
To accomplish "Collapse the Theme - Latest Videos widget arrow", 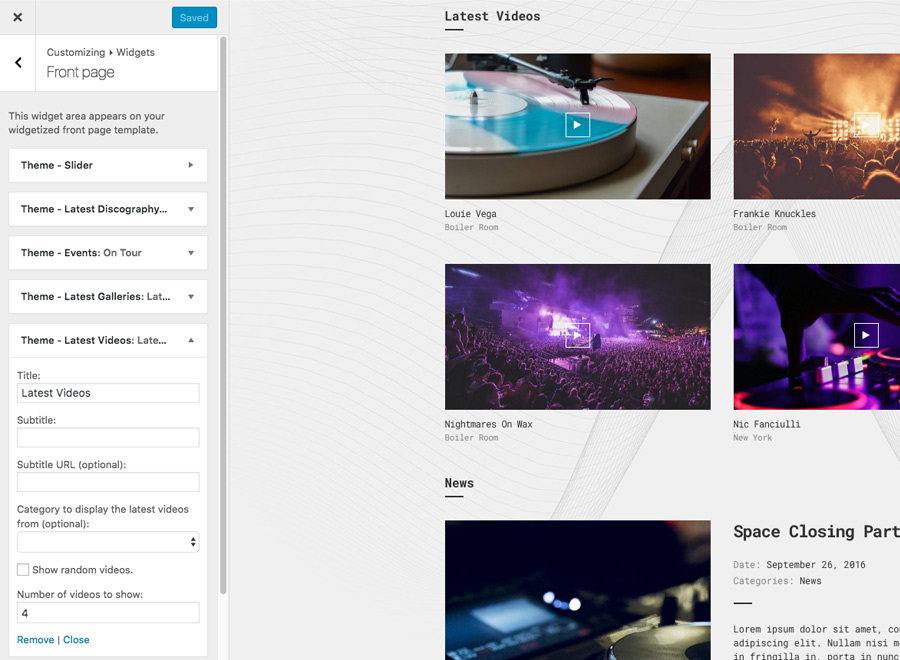I will 191,340.
